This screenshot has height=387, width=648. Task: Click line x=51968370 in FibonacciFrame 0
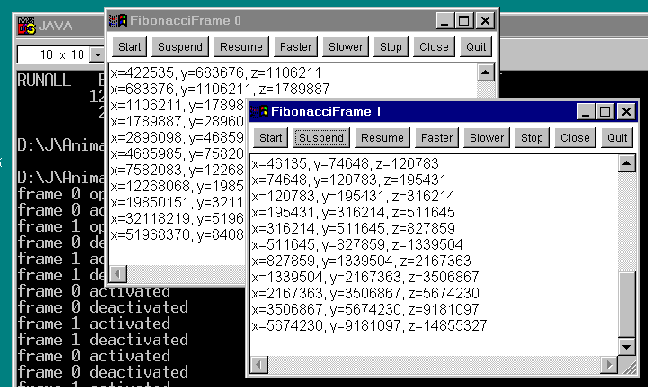tap(177, 235)
